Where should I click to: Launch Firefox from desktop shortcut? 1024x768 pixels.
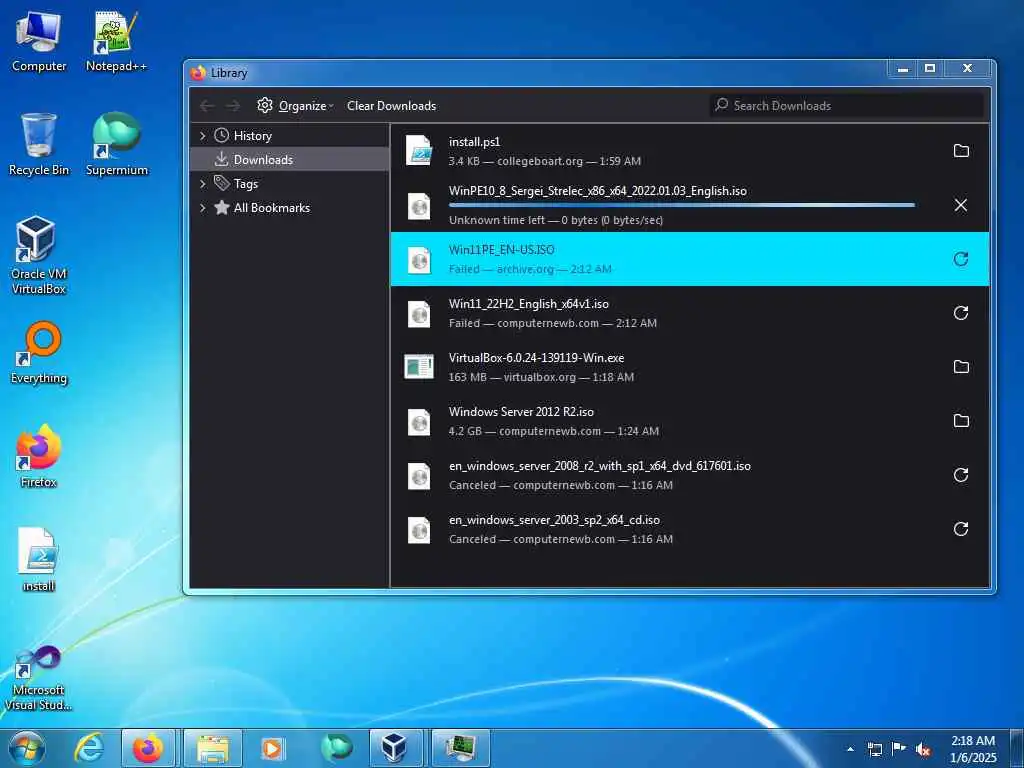pos(39,456)
